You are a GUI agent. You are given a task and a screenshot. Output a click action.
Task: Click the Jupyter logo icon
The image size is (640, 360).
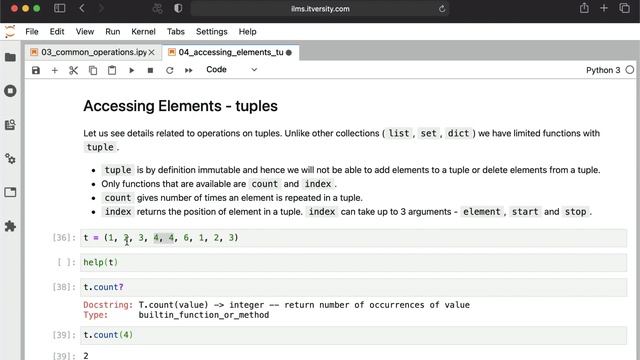click(10, 31)
